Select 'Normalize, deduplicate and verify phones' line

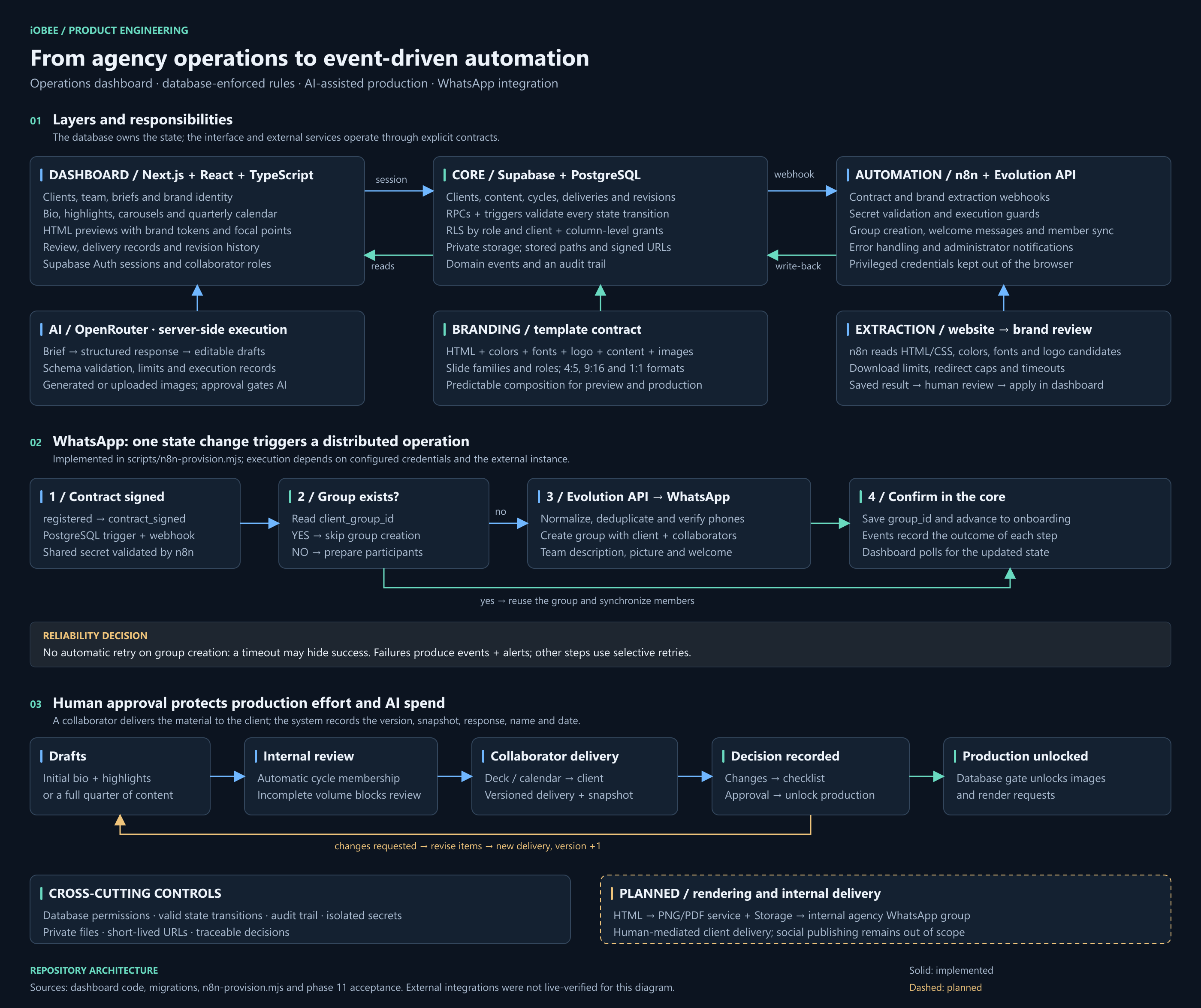642,518
